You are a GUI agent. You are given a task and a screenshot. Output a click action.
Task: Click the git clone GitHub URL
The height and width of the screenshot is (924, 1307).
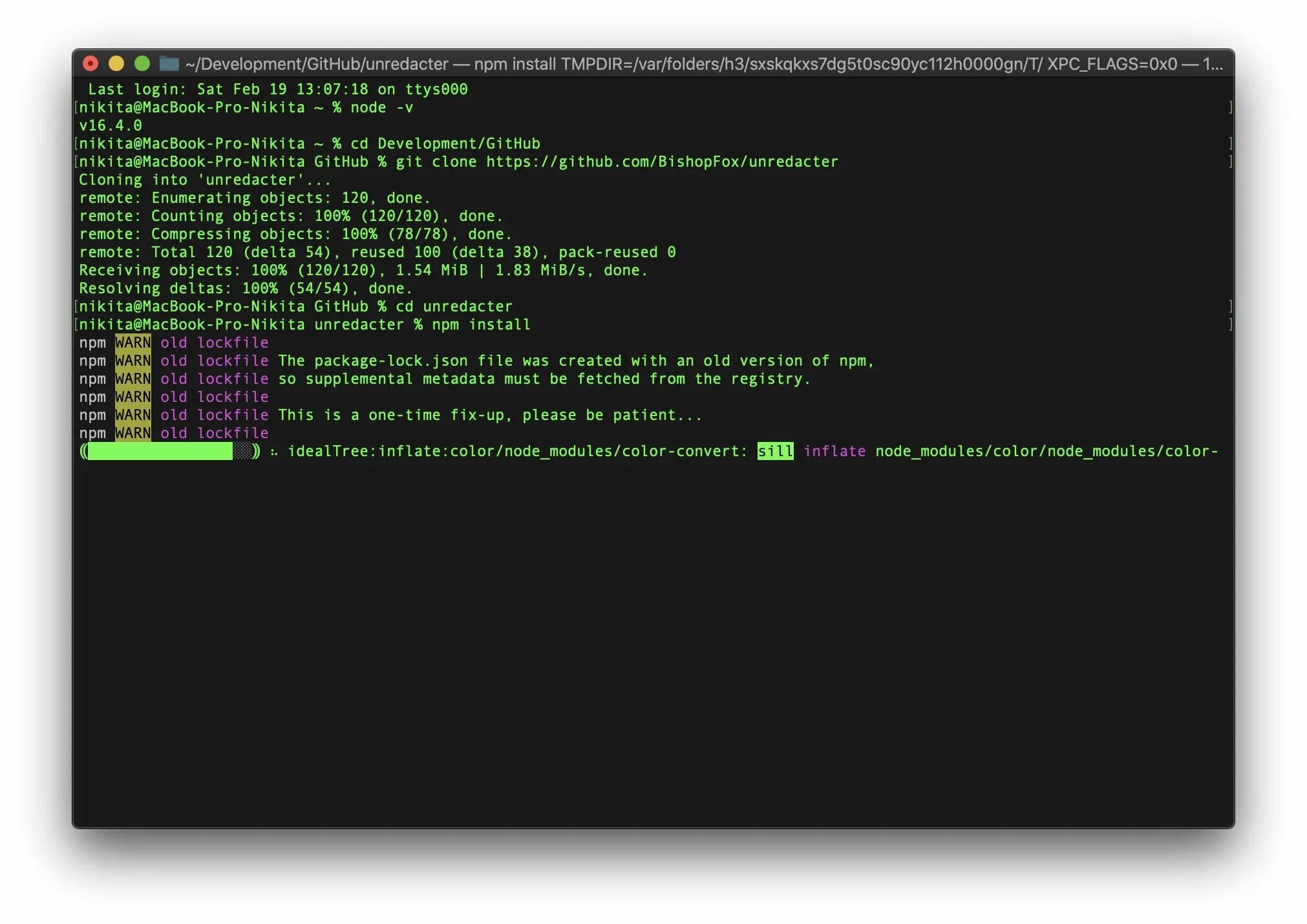[662, 162]
